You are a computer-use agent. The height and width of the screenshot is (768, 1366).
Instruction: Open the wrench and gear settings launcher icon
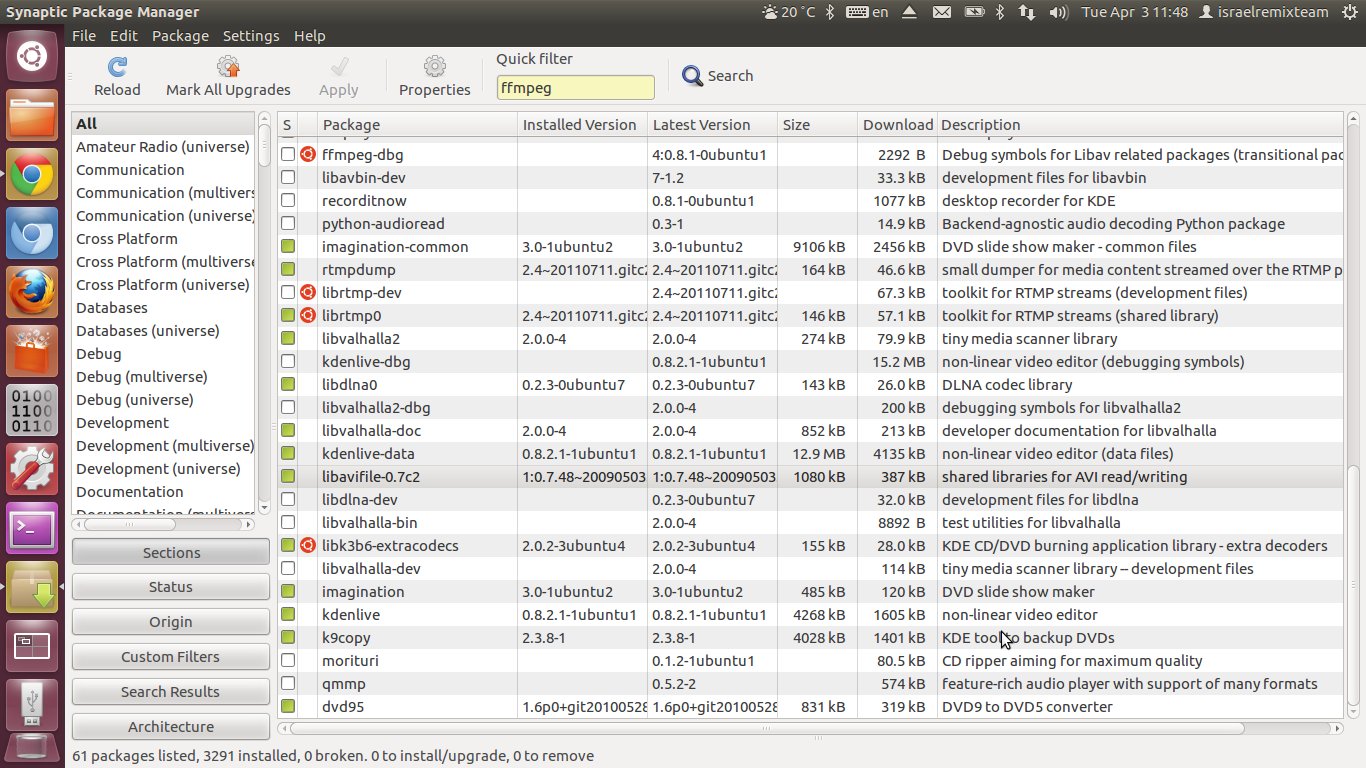32,468
